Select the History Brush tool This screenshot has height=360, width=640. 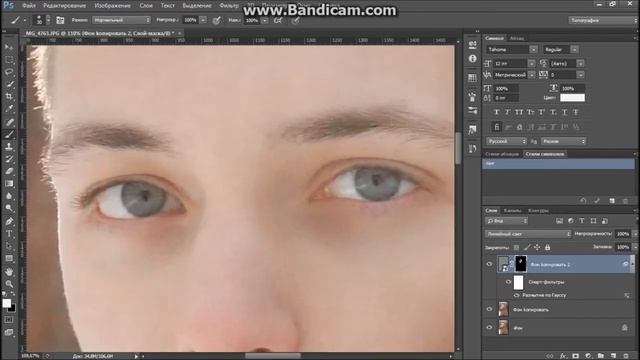click(x=9, y=159)
